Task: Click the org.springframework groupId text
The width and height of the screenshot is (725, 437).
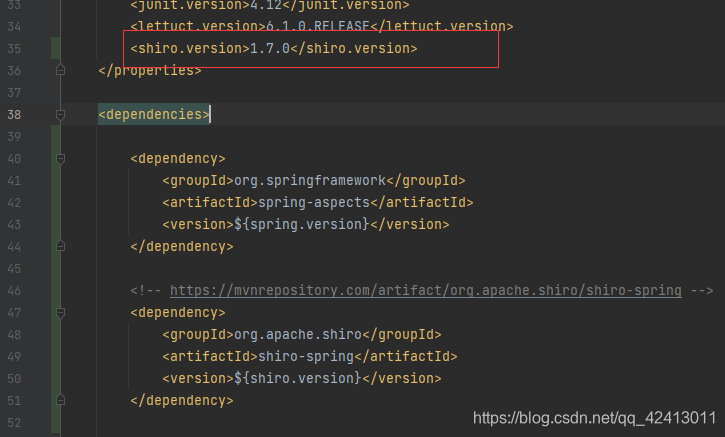Action: tap(310, 180)
